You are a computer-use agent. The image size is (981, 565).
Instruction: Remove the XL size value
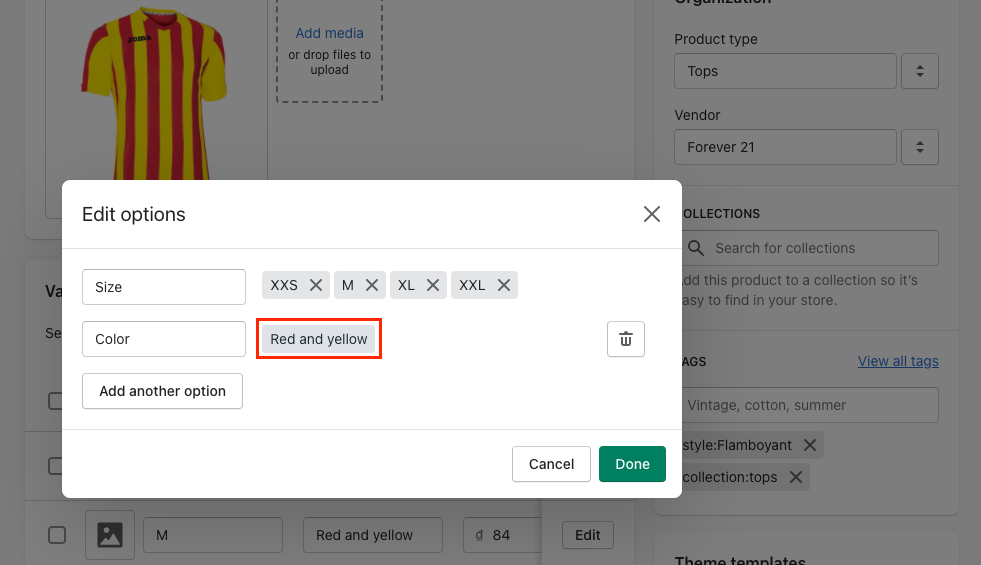[x=432, y=285]
